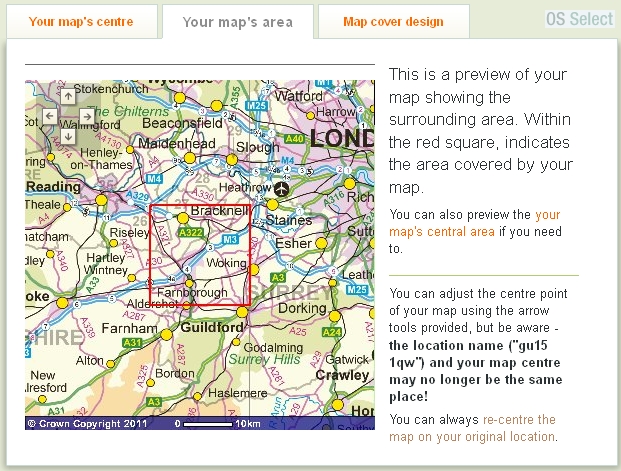Click the Reading label on the map
621x471 pixels.
click(x=53, y=187)
